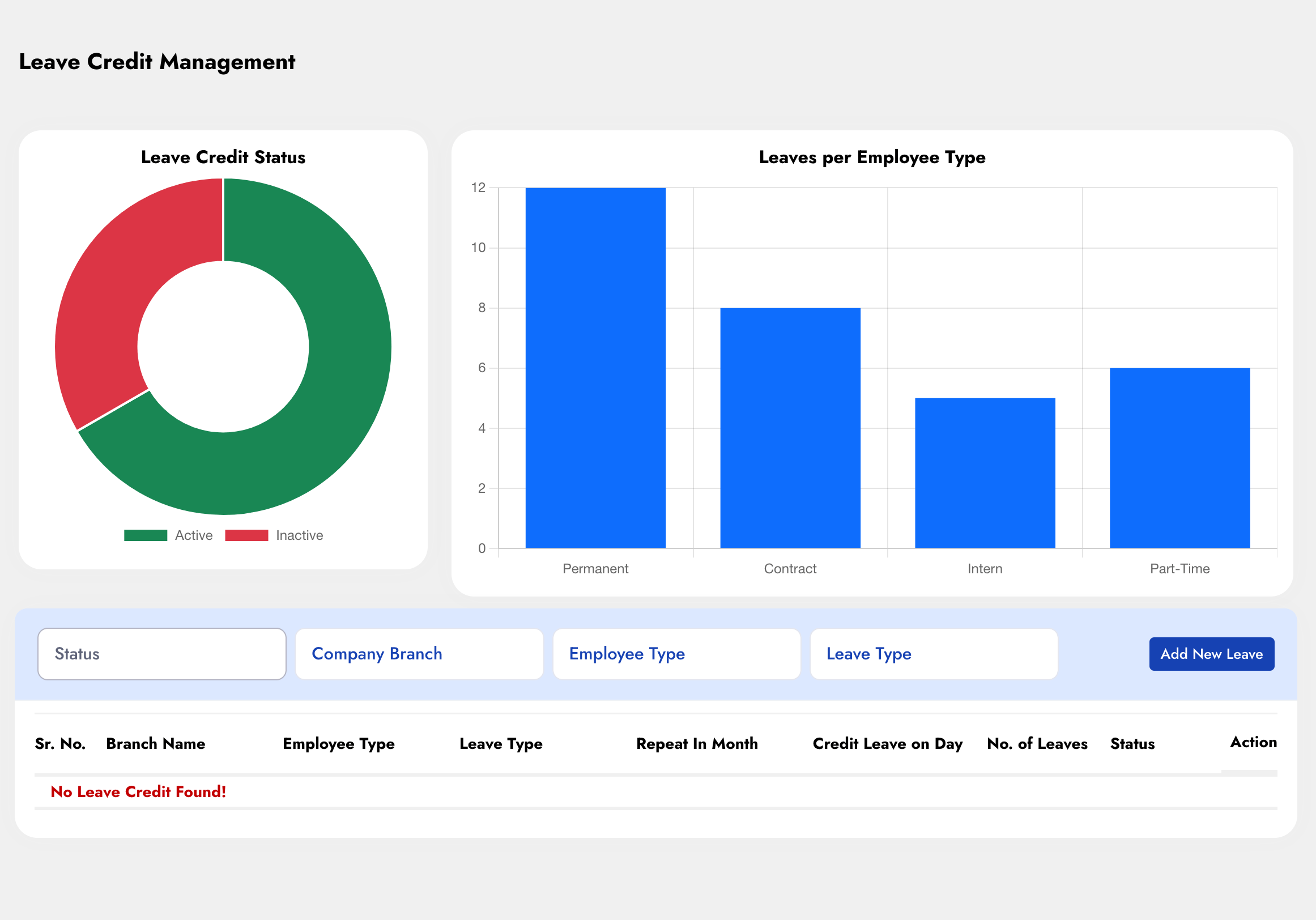Open the Leave Type filter dropdown
This screenshot has height=920, width=1316.
pyautogui.click(x=934, y=654)
